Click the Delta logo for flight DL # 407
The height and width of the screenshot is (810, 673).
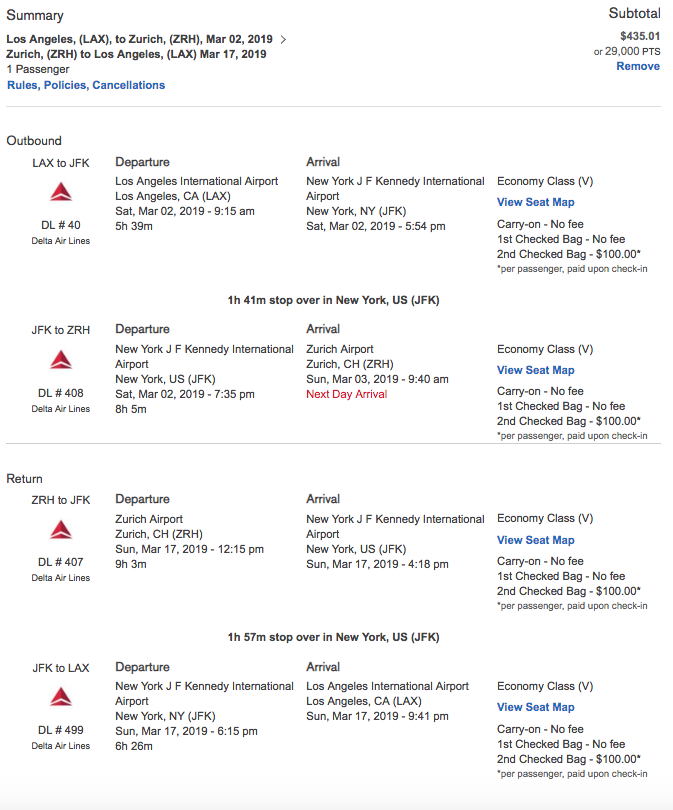point(61,530)
